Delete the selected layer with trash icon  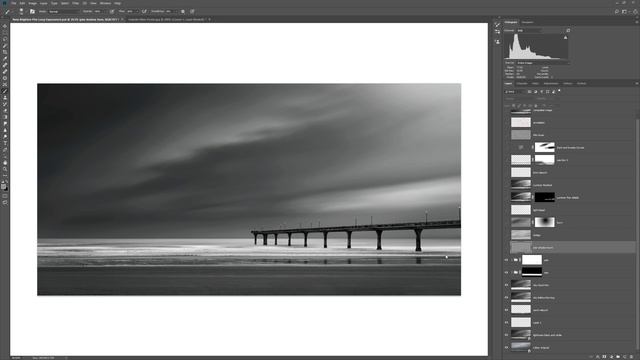coord(631,357)
